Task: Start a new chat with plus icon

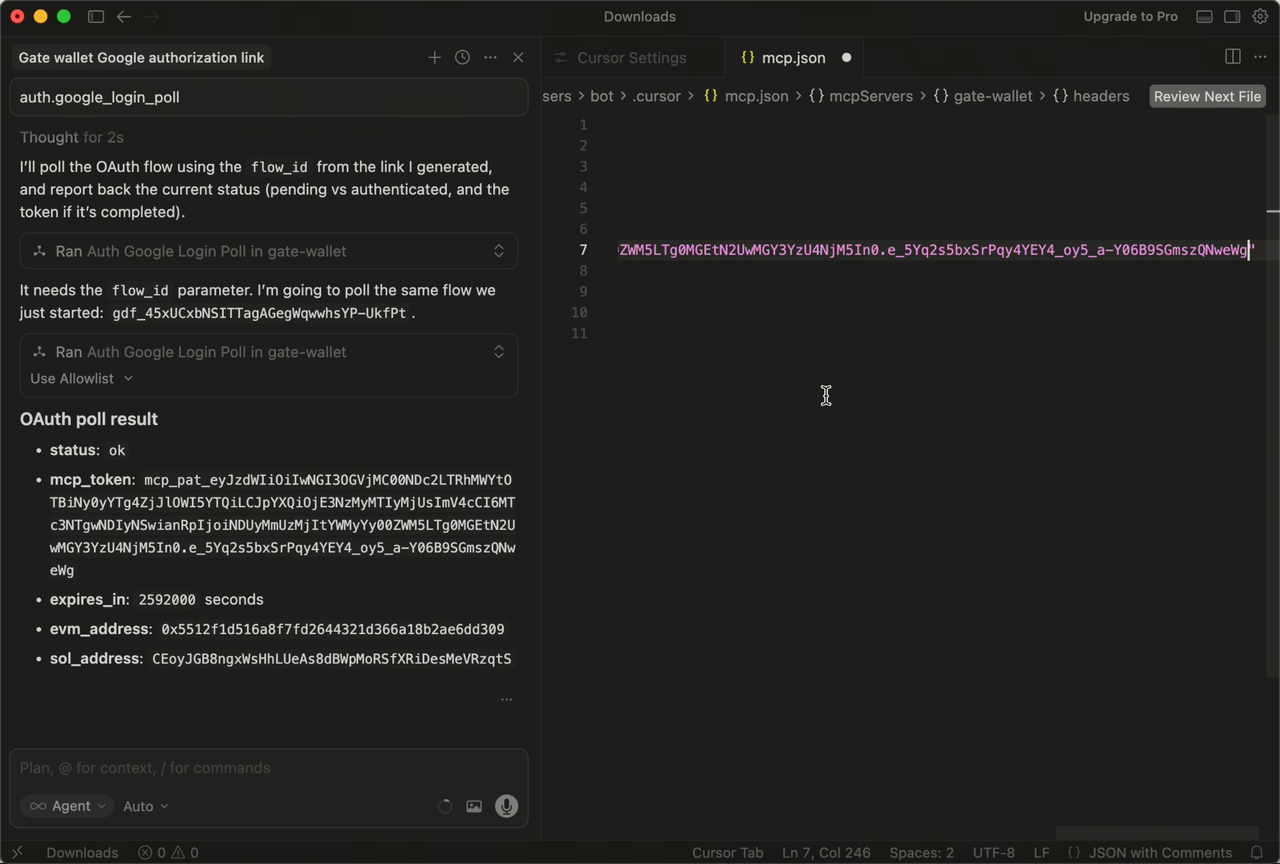Action: (x=434, y=58)
